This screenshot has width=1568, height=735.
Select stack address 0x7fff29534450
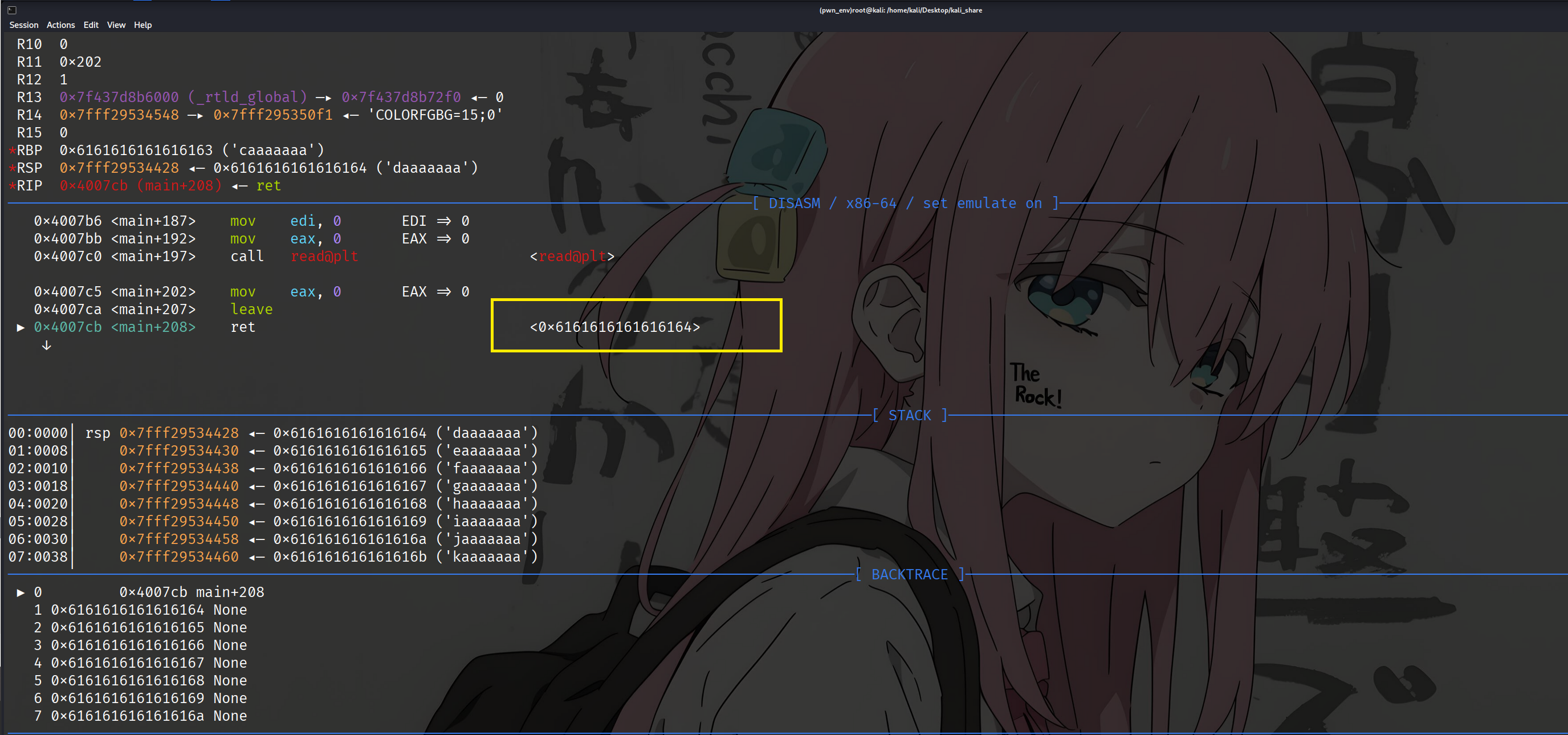click(179, 521)
